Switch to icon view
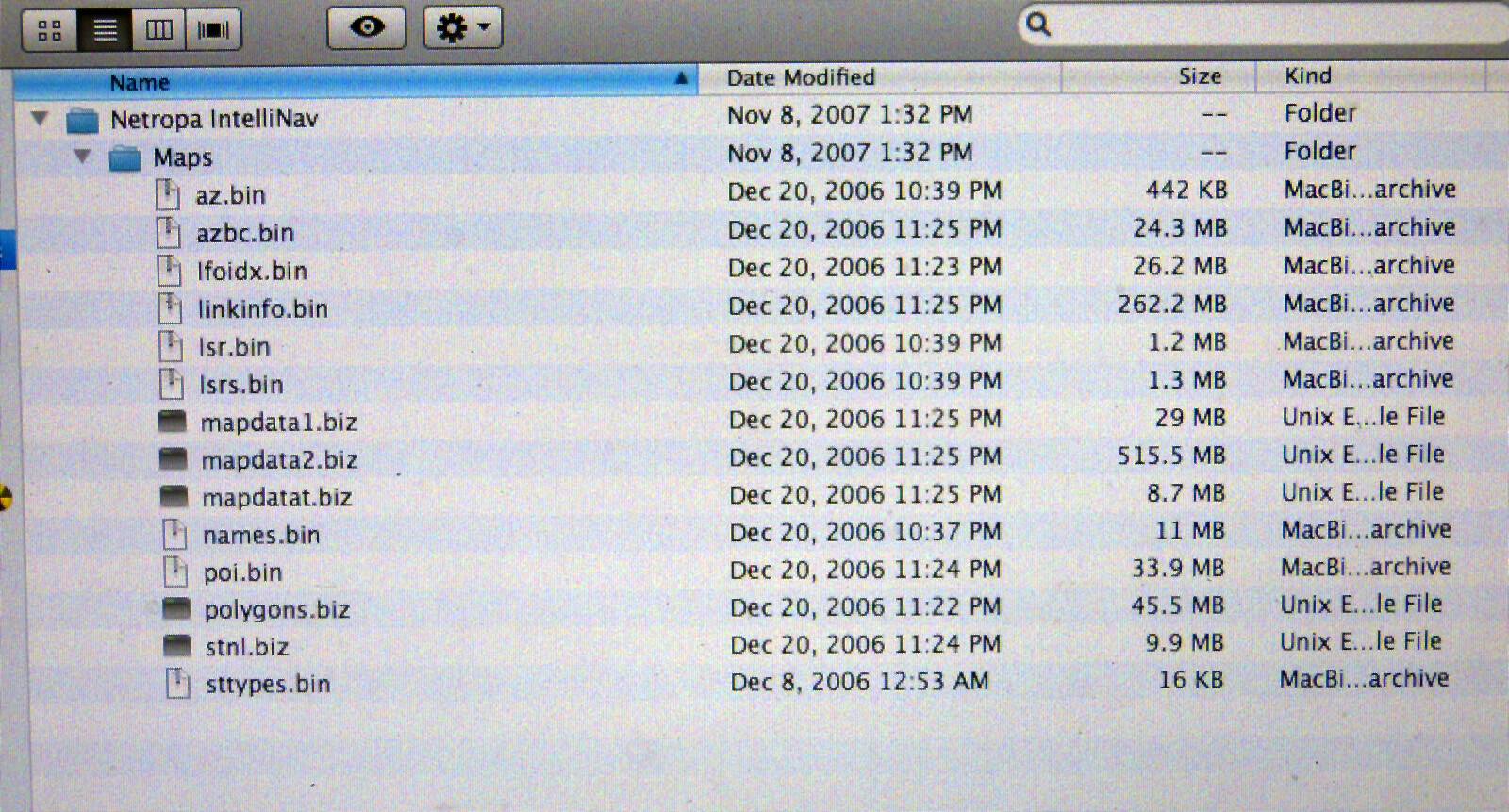 (x=50, y=30)
